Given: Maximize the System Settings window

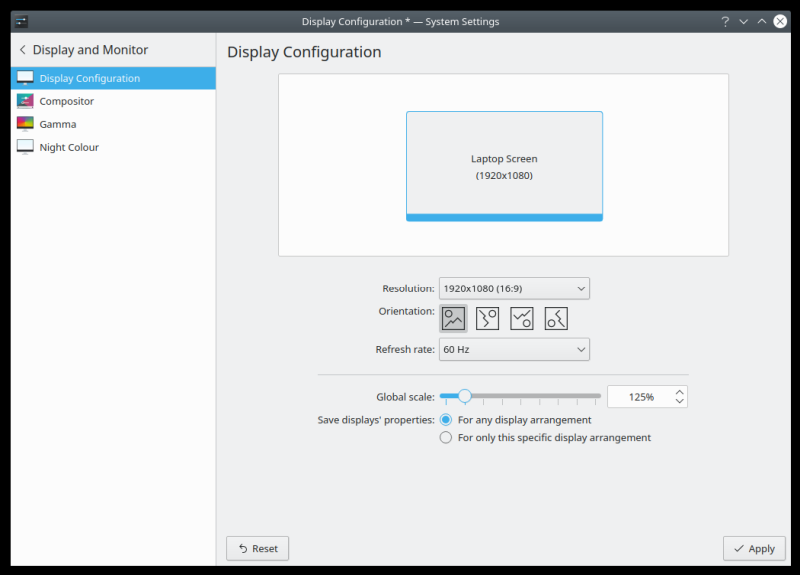Looking at the screenshot, I should (762, 21).
